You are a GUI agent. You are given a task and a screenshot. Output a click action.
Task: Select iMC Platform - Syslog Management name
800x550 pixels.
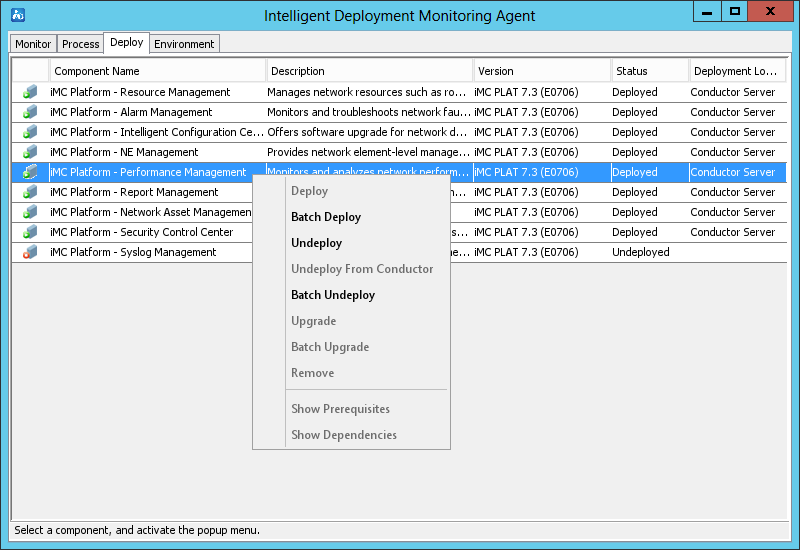(x=133, y=252)
